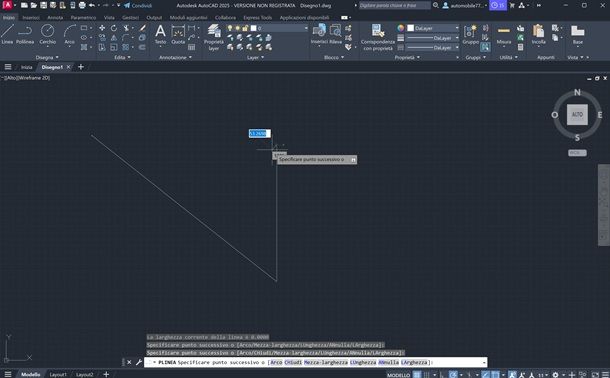Toggle the grid display in status bar

pyautogui.click(x=417, y=374)
